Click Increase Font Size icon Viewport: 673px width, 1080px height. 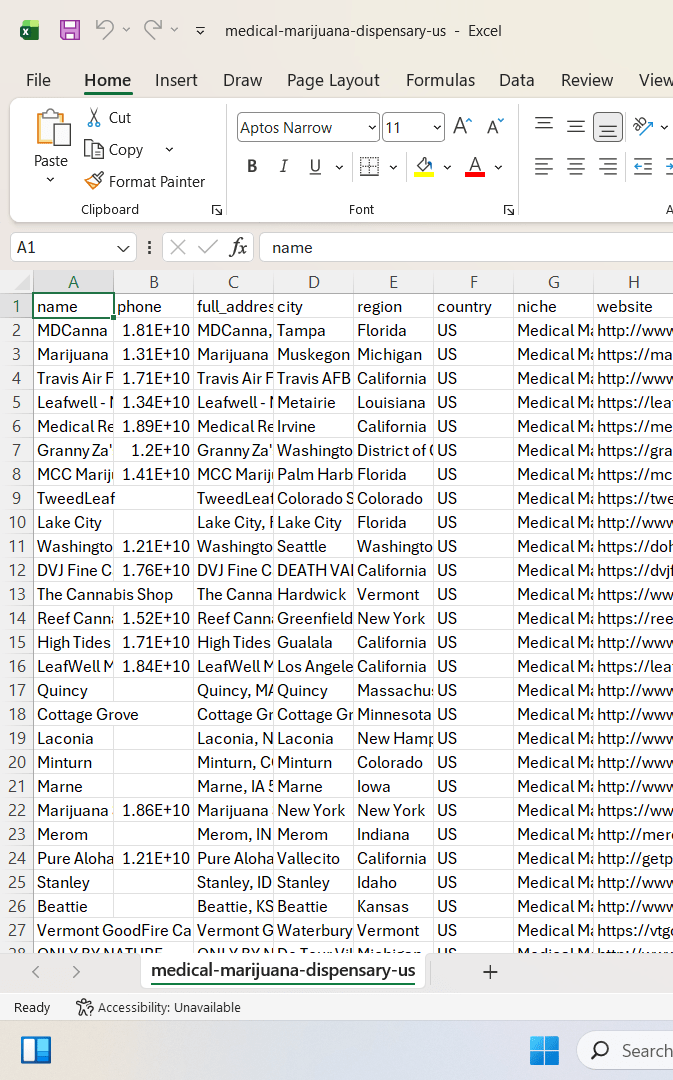click(462, 127)
